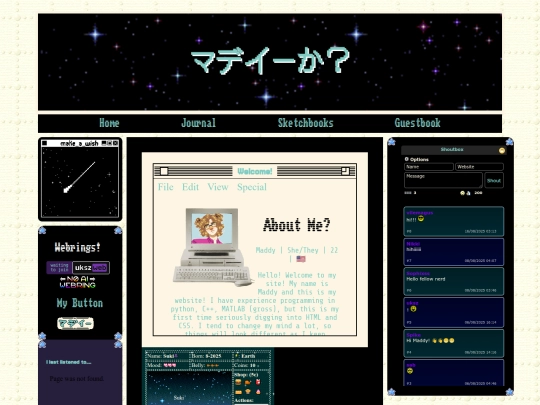This screenshot has height=405, width=540.
Task: Click the pet 'Mood:' hearts row
Action: coord(167,365)
